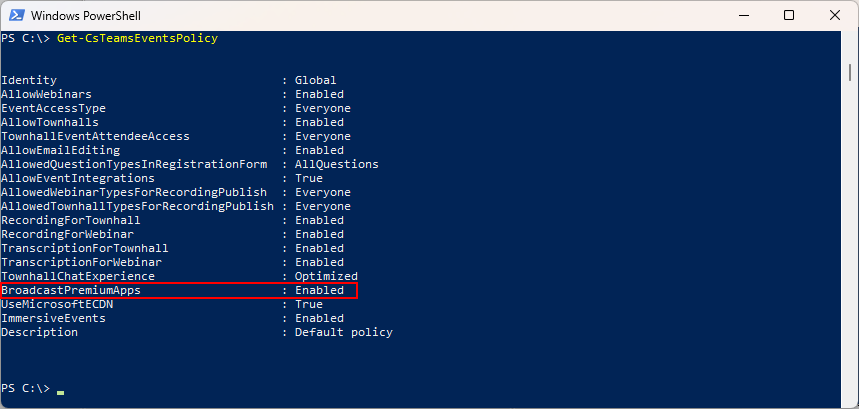The width and height of the screenshot is (859, 409).
Task: Click the UseMicrosoftECDN True value
Action: (x=309, y=304)
